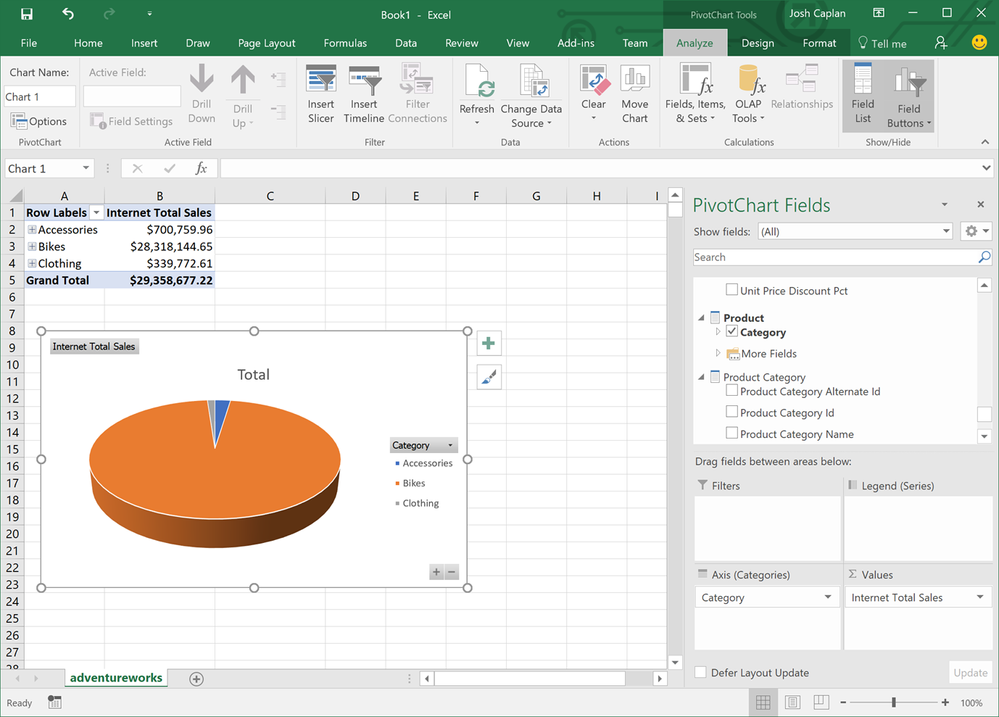Check the Product Category Name field

tap(732, 434)
